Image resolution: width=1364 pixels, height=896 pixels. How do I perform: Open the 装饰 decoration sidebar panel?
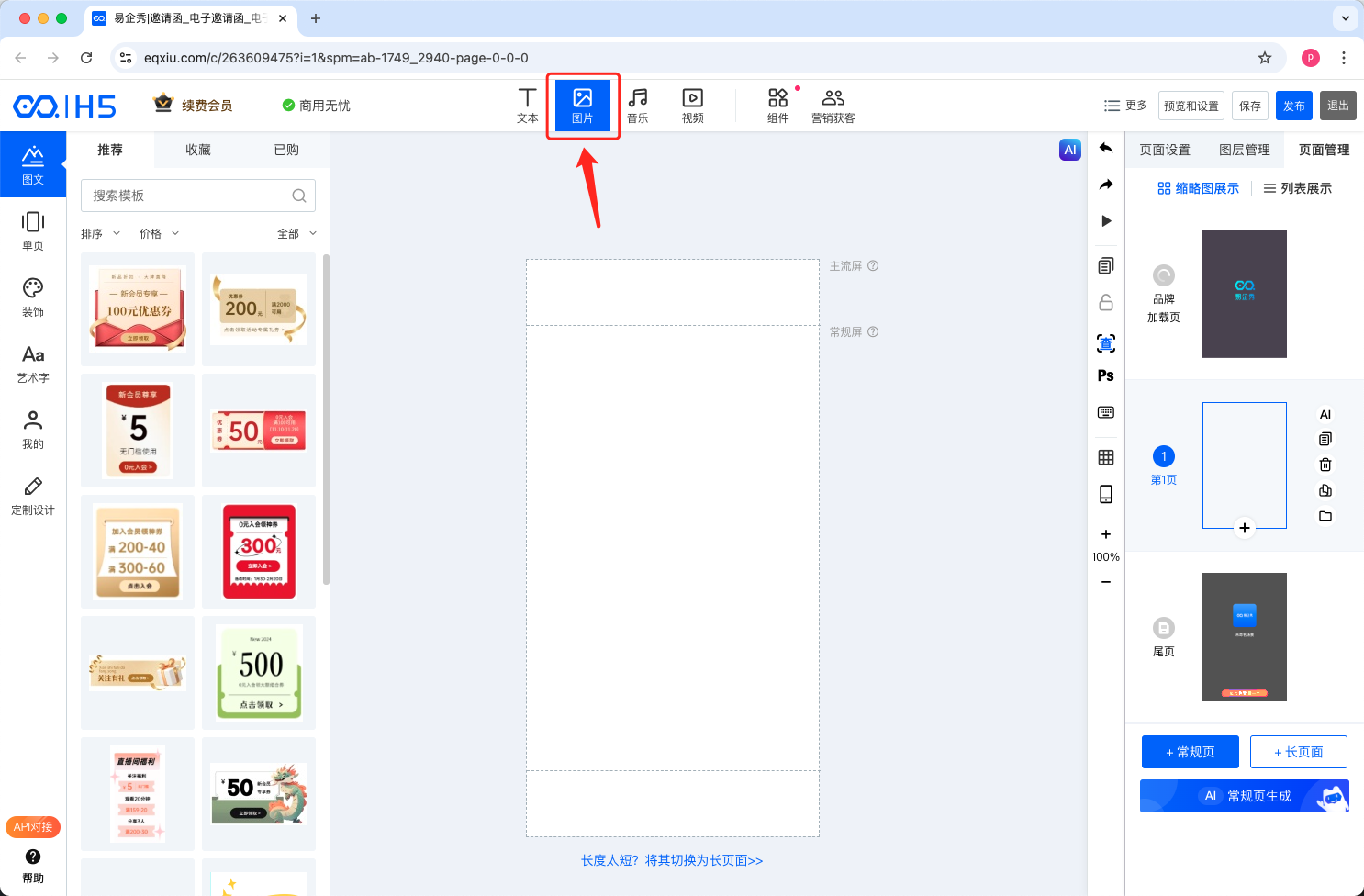33,297
